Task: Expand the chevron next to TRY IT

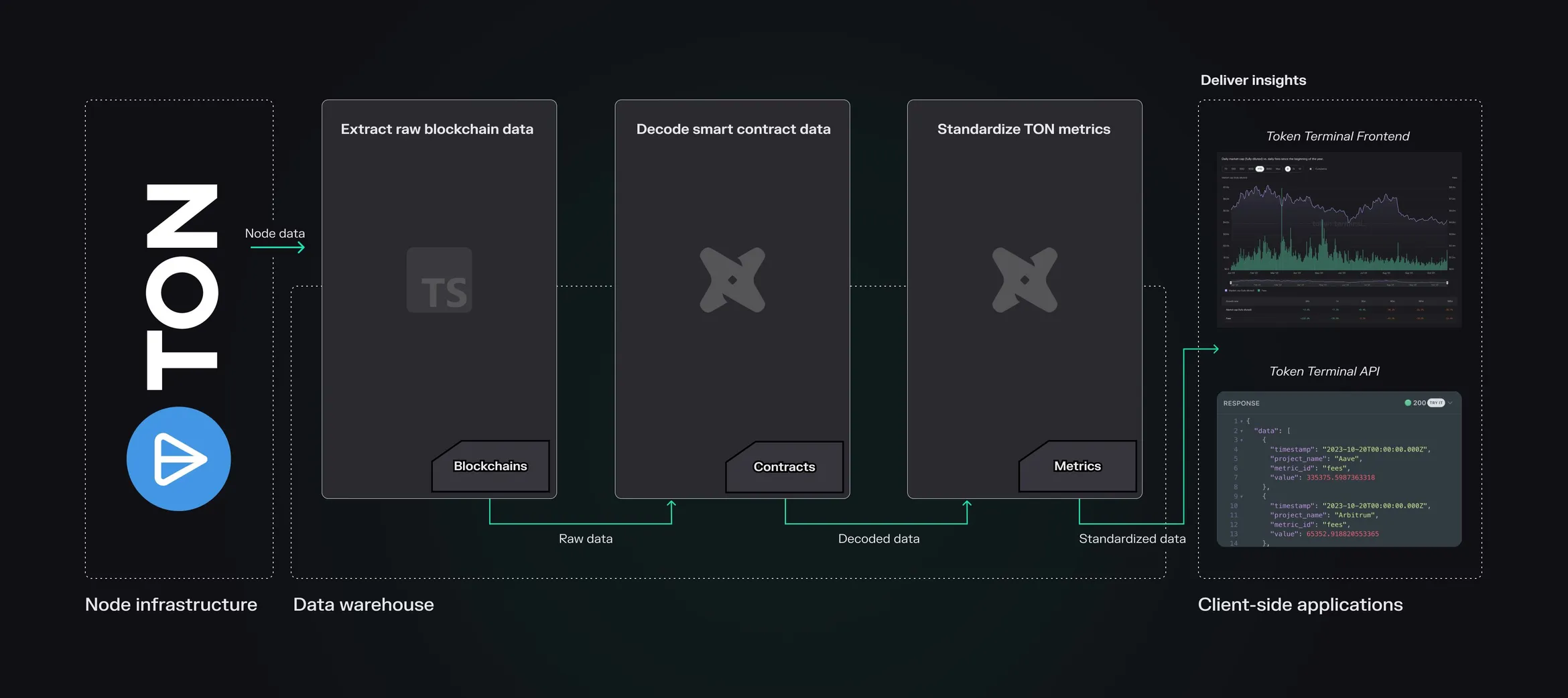Action: [1450, 403]
